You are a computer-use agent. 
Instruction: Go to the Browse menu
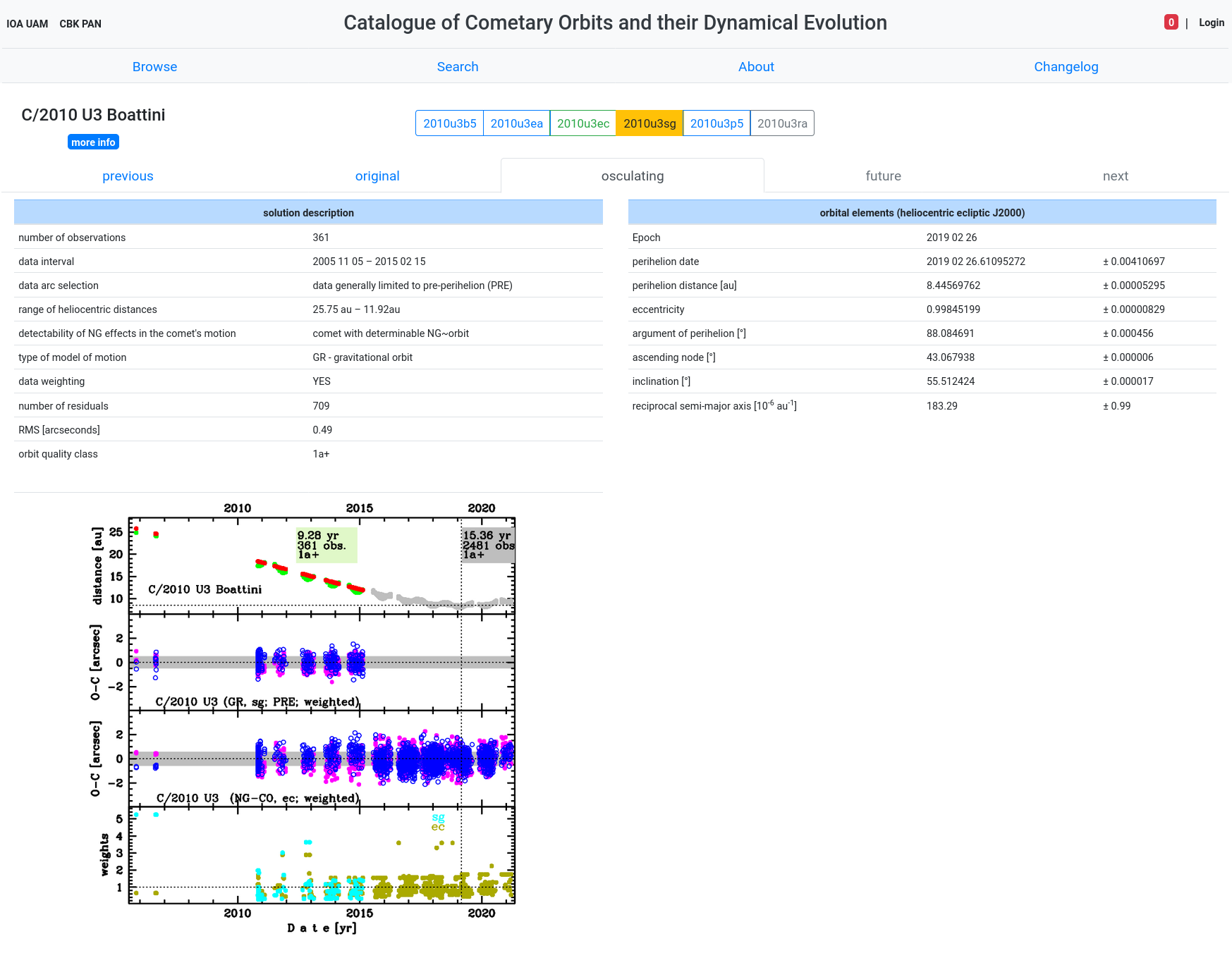point(154,67)
